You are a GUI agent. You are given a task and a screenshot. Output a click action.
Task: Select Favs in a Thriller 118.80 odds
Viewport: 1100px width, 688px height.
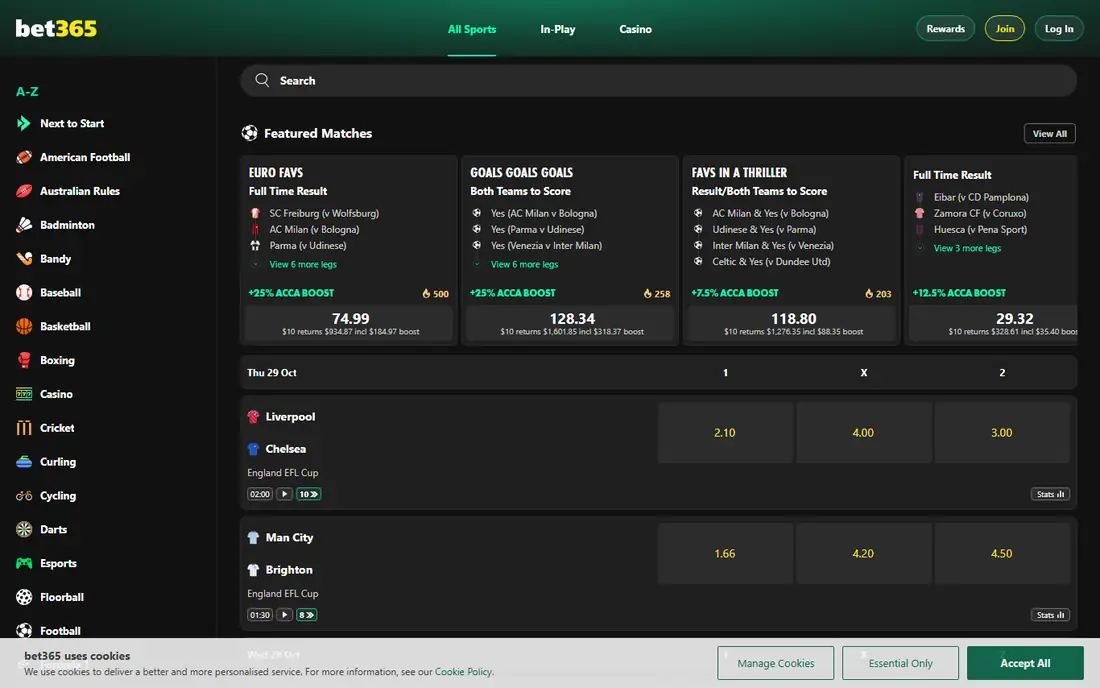[793, 323]
